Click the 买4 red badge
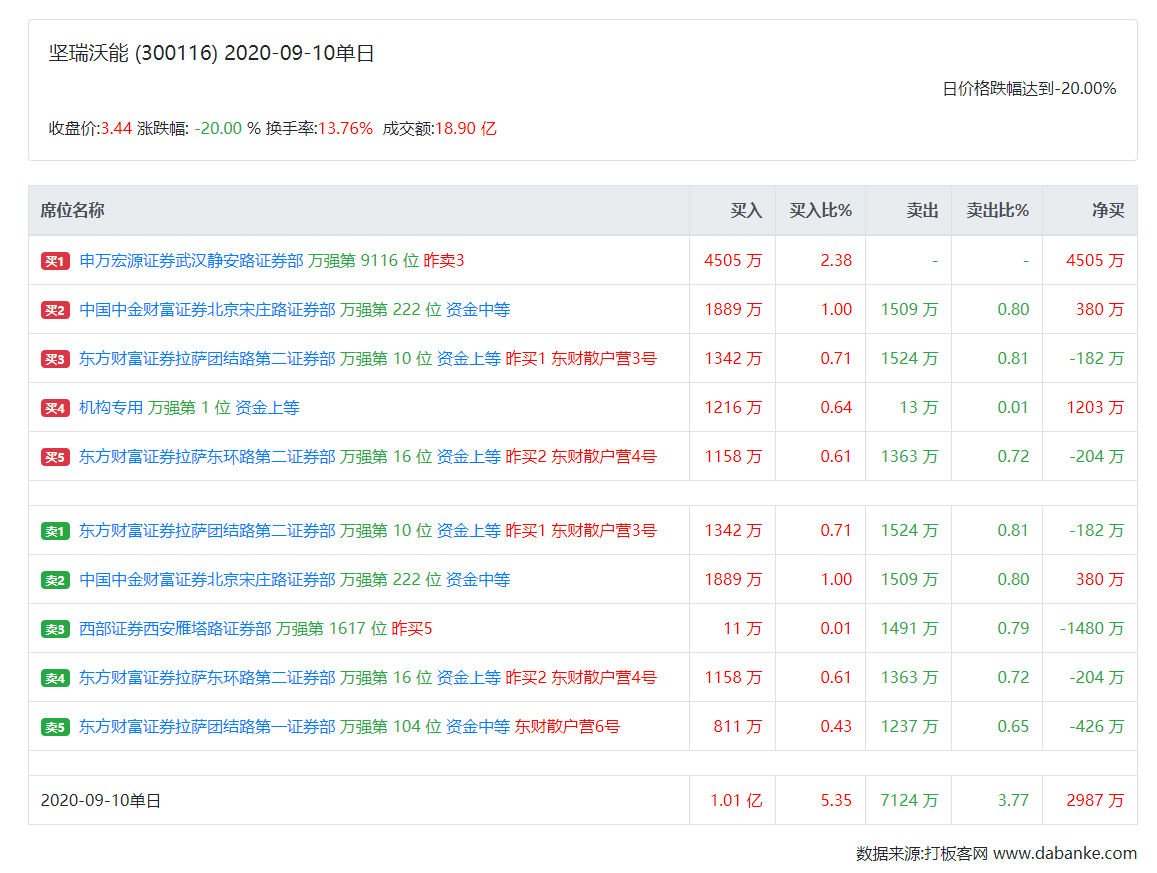 coord(55,408)
